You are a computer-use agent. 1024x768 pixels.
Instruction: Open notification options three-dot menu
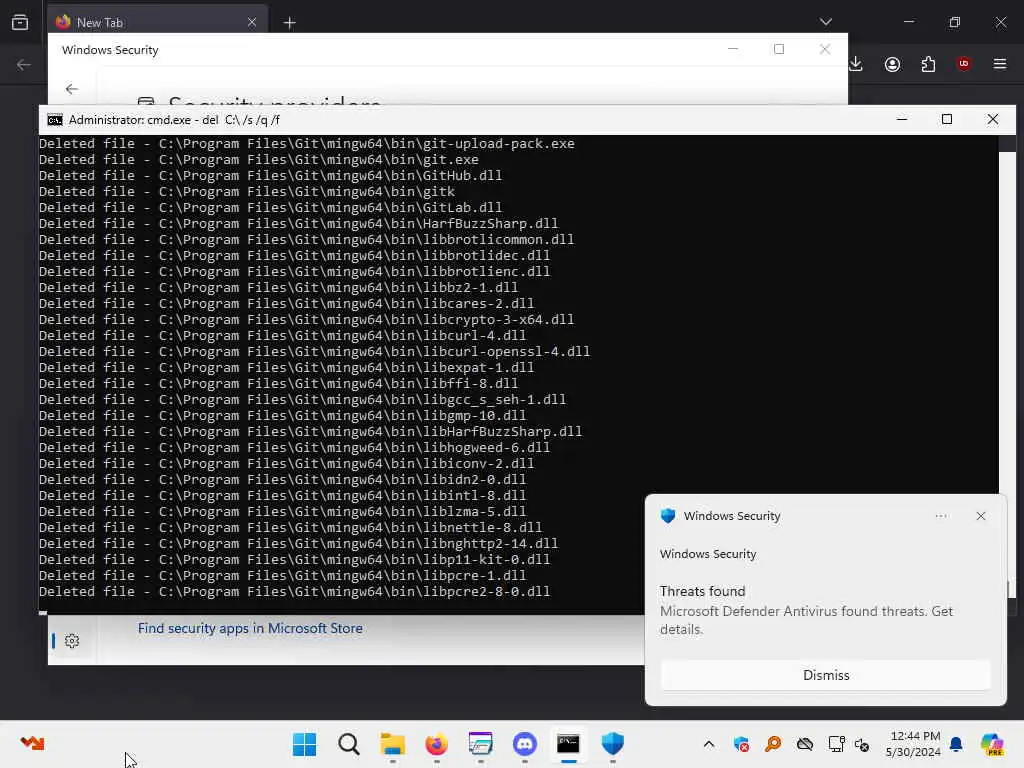coord(941,516)
